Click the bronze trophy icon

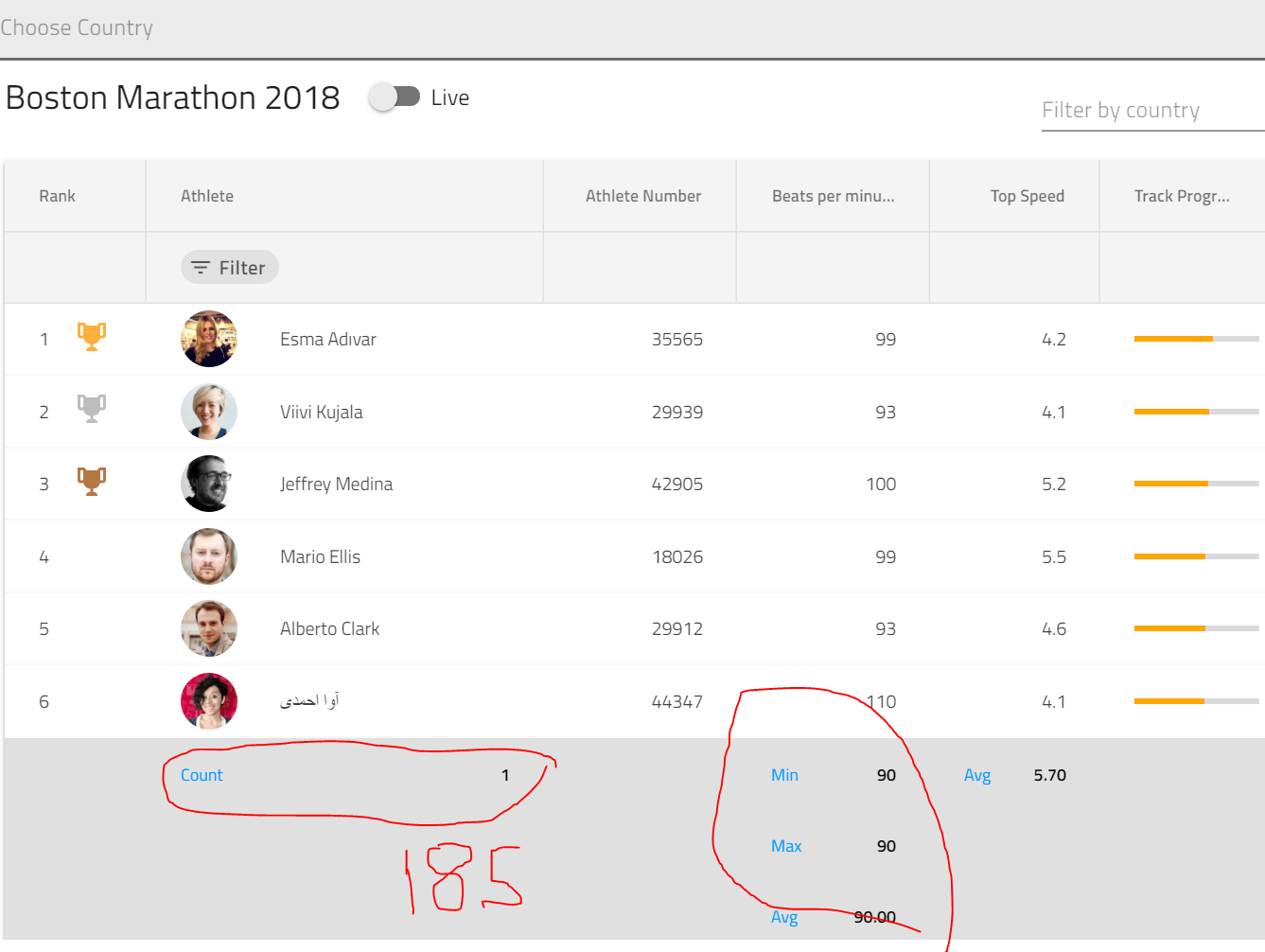coord(92,482)
